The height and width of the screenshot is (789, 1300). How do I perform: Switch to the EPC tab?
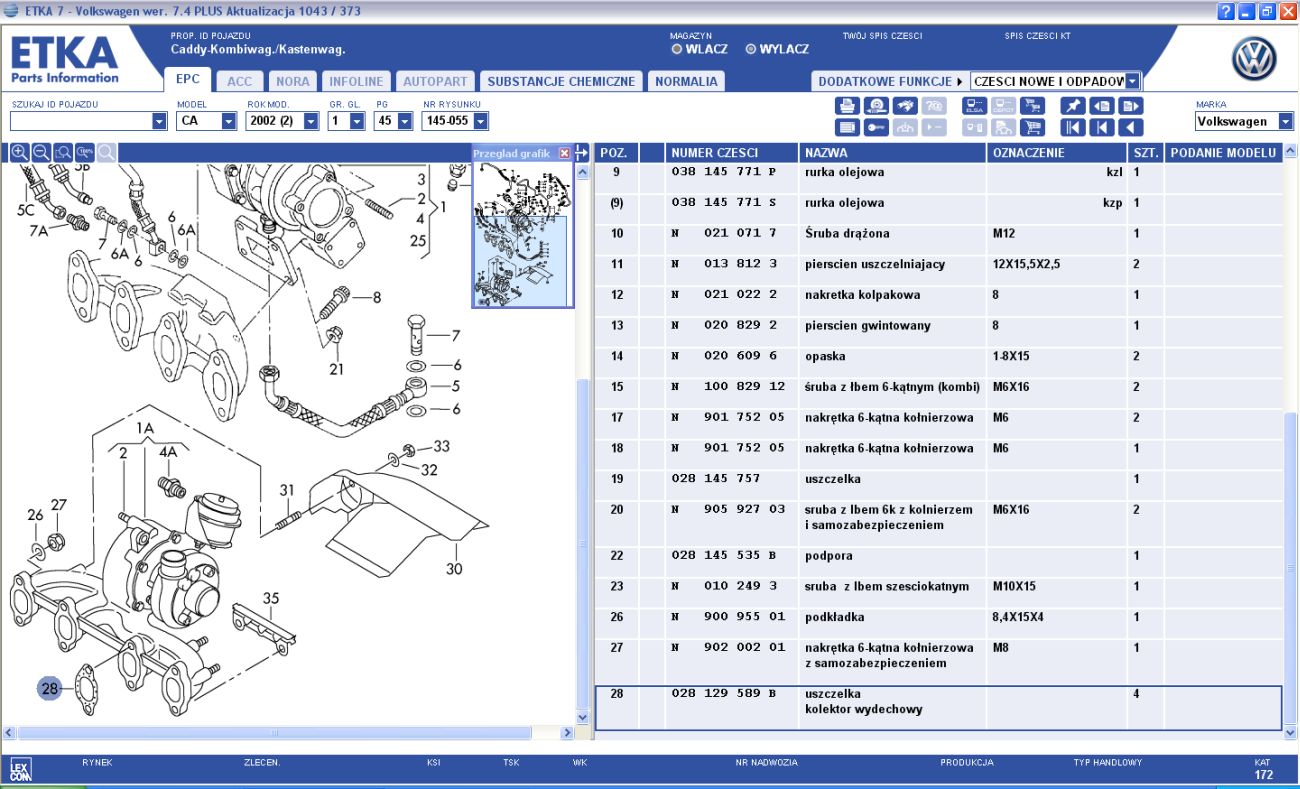(x=187, y=79)
